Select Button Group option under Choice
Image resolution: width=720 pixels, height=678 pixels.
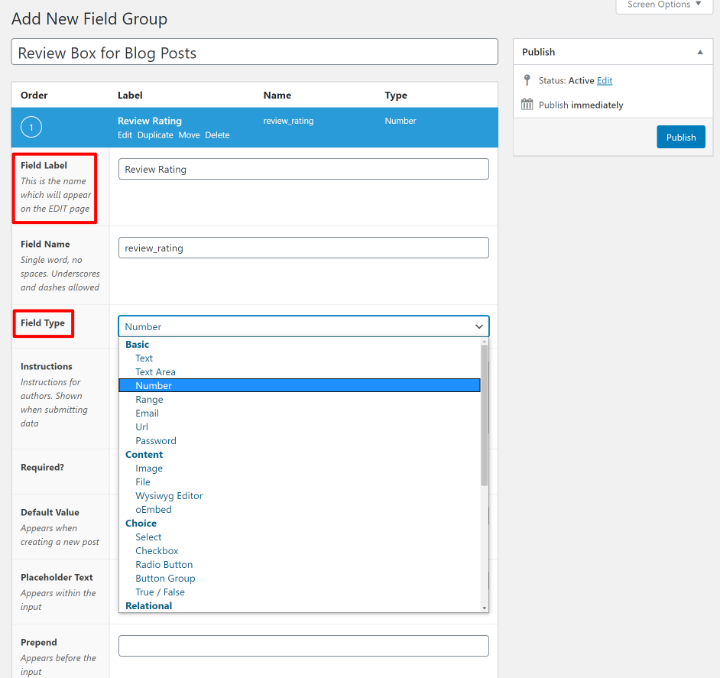(x=300, y=578)
